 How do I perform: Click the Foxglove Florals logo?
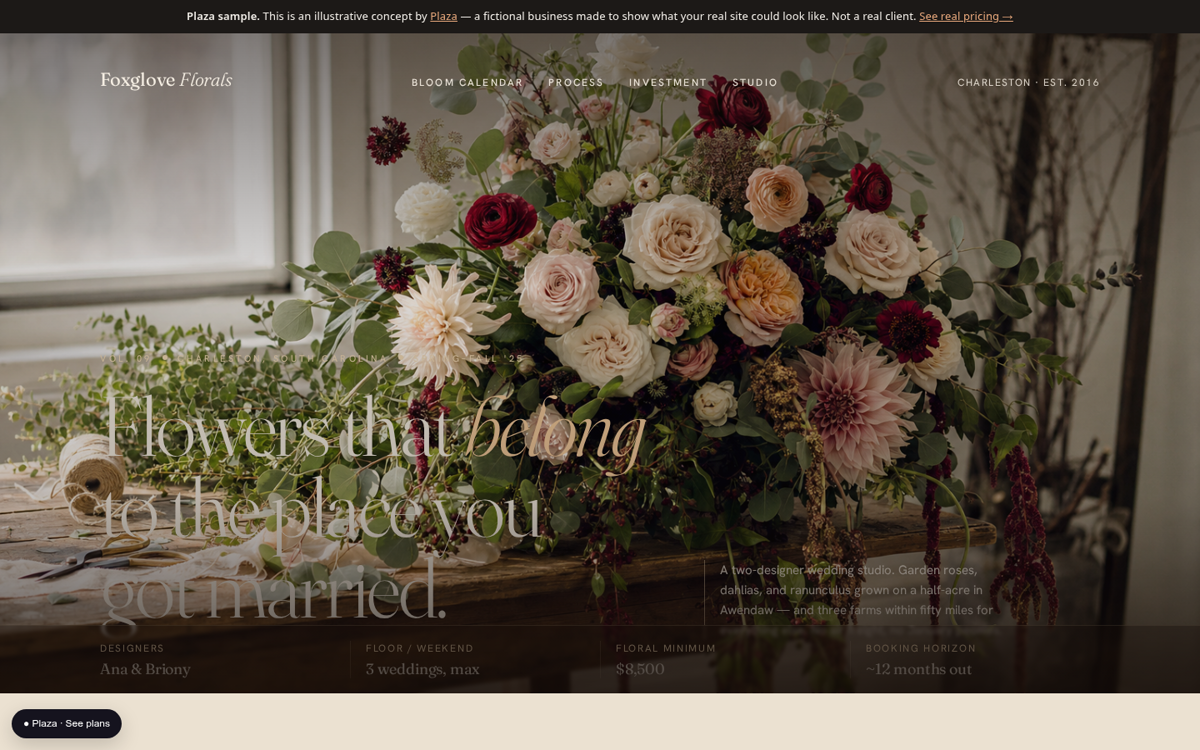coord(166,81)
